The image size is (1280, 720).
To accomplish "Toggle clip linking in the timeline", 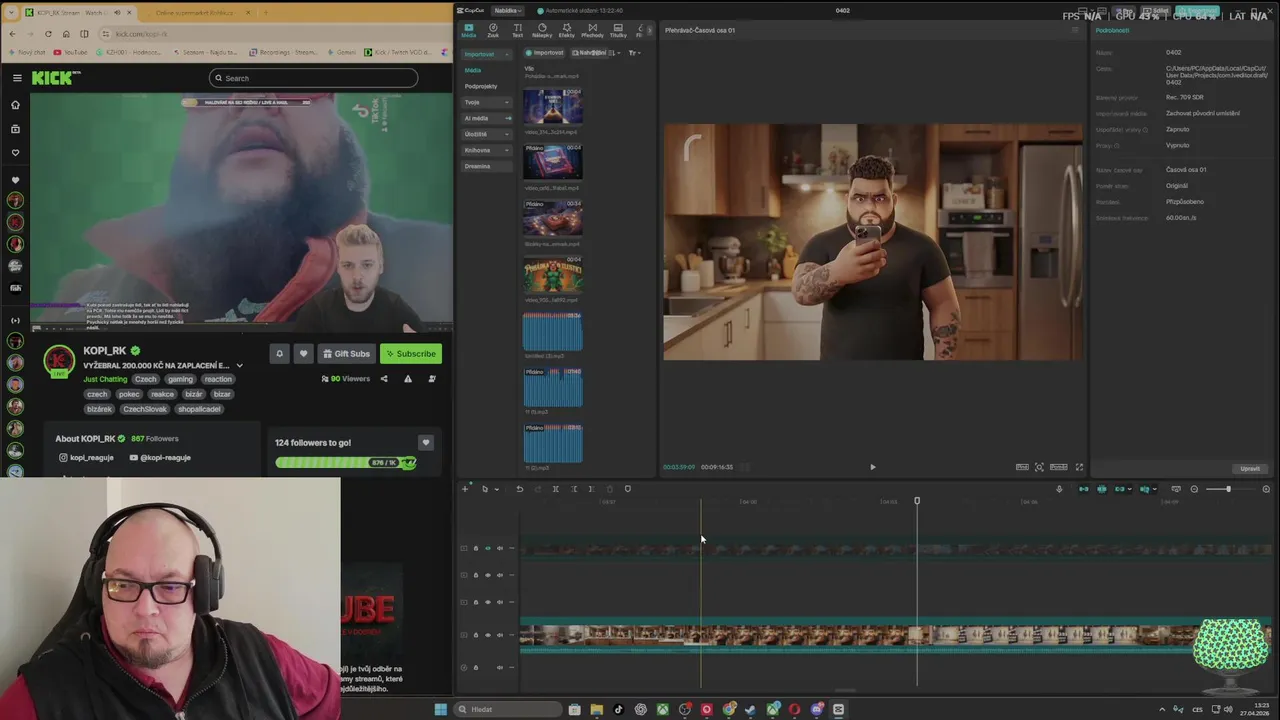I will pos(1121,489).
